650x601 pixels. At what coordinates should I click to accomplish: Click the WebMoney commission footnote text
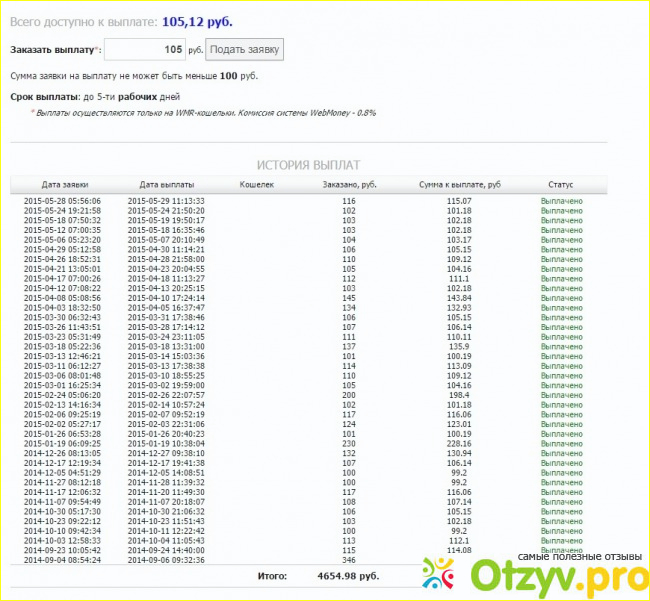[205, 113]
